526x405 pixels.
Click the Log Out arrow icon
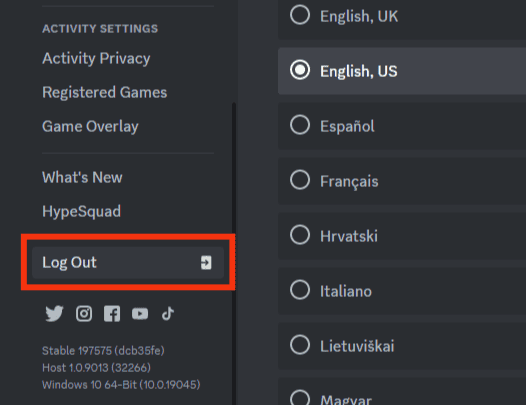pyautogui.click(x=206, y=262)
